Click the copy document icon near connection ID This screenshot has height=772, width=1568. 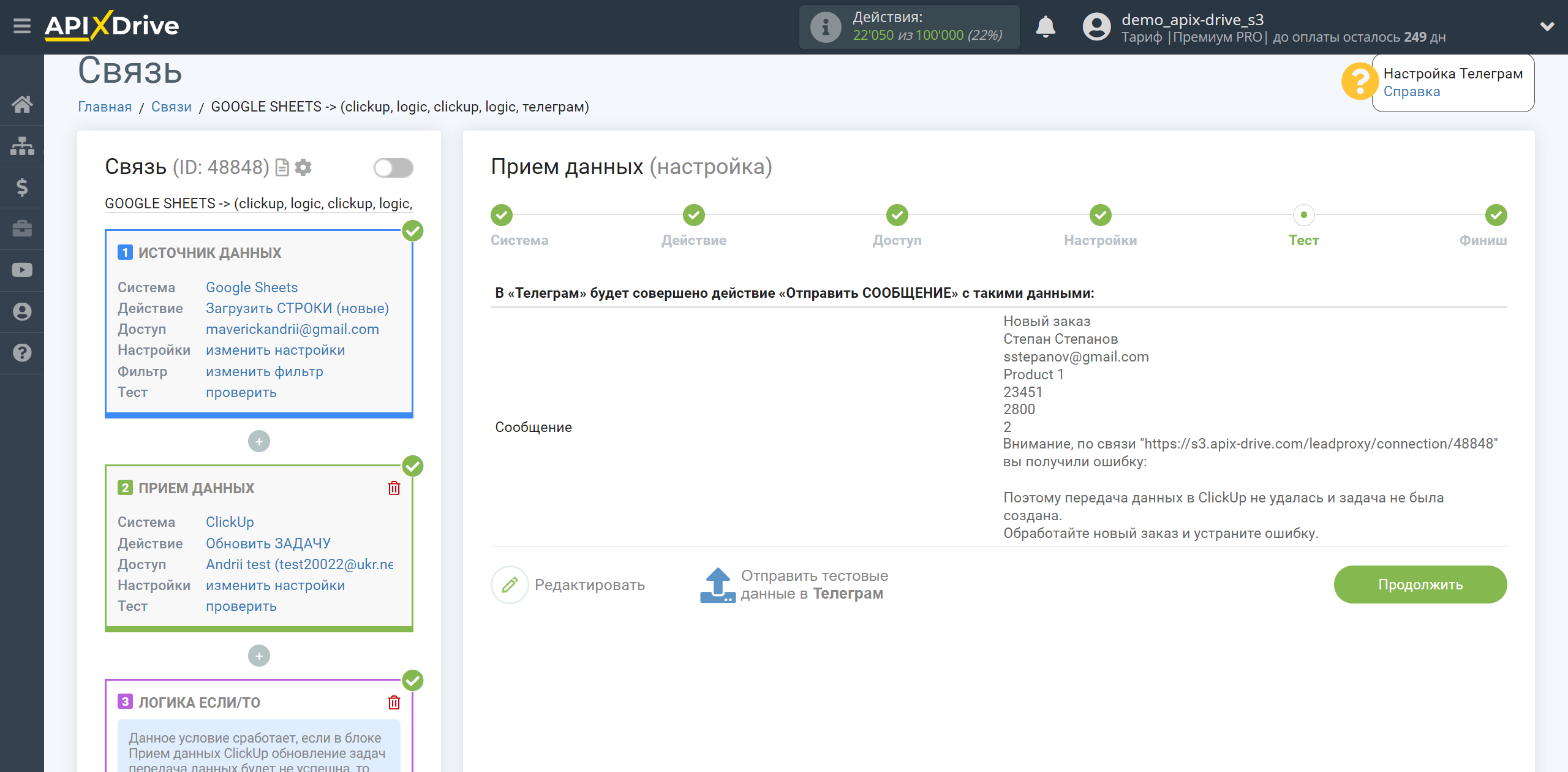[282, 167]
